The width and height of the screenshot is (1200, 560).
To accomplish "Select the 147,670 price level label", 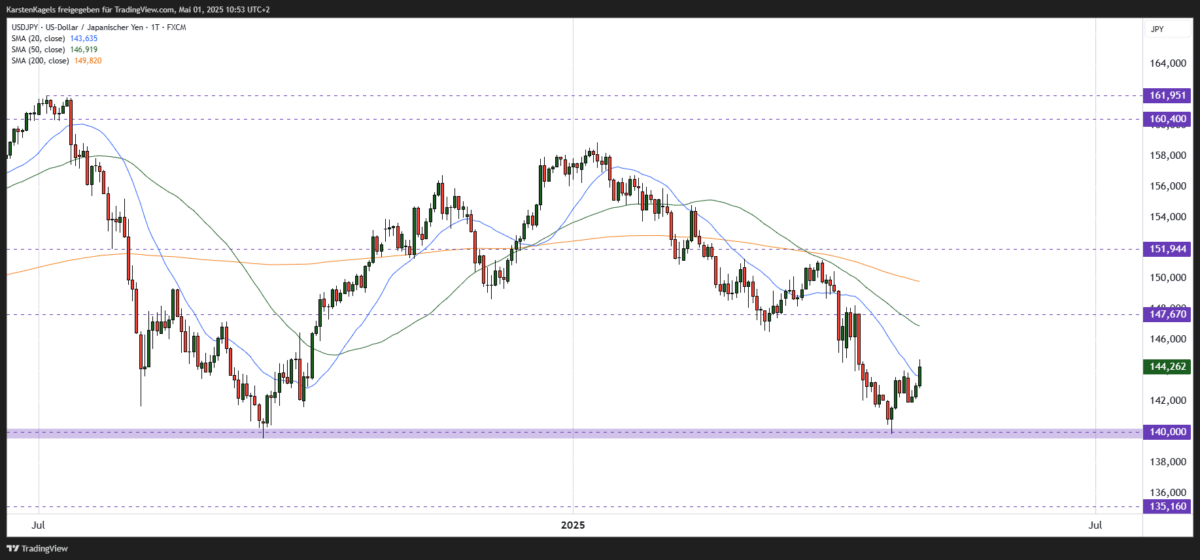I will (1167, 314).
